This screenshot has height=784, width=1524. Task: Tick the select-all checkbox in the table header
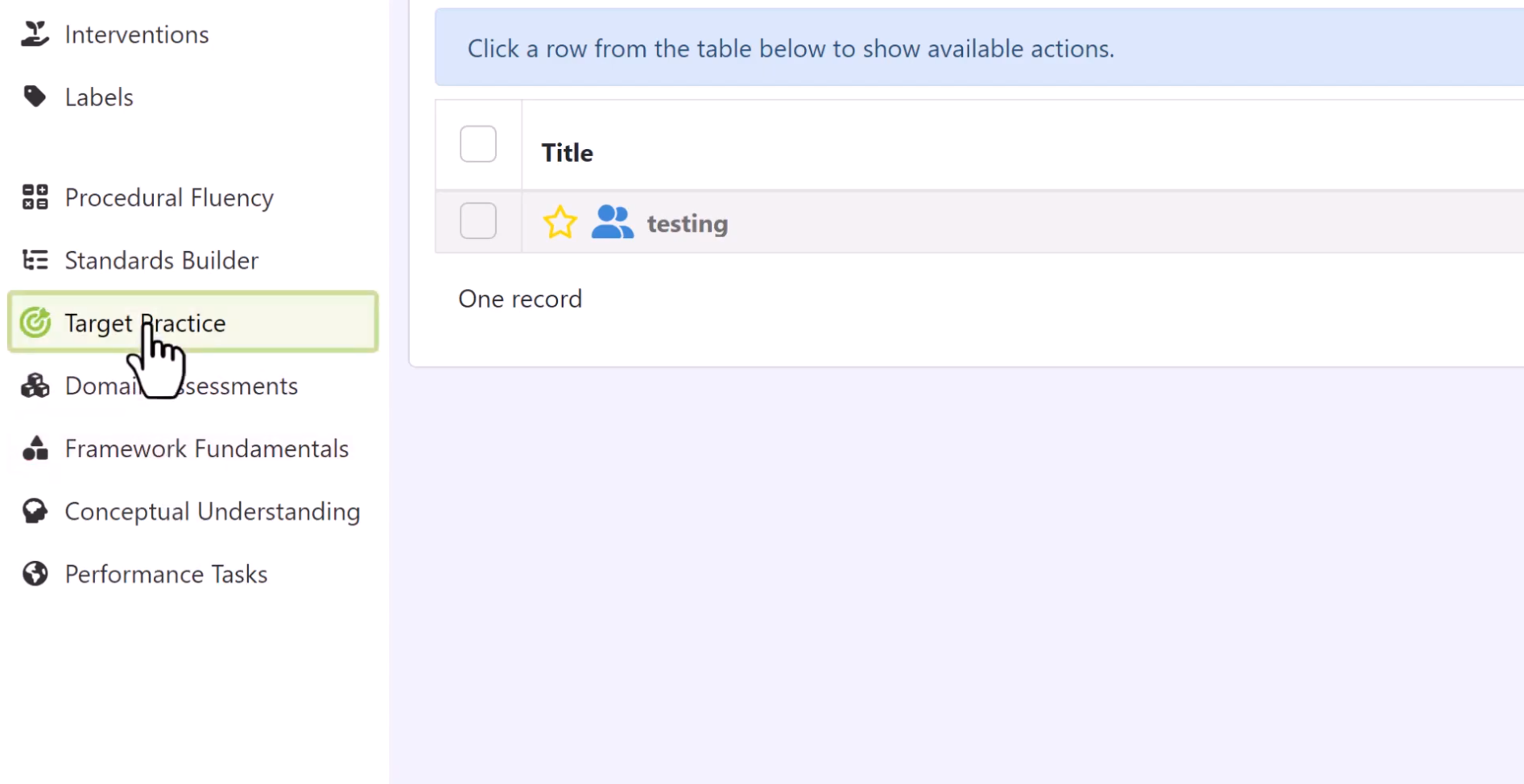[478, 144]
